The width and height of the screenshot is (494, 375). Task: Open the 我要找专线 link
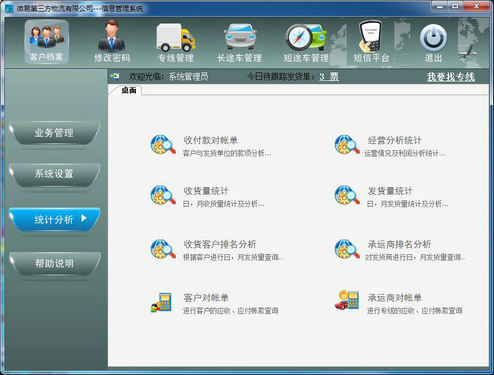[x=451, y=77]
